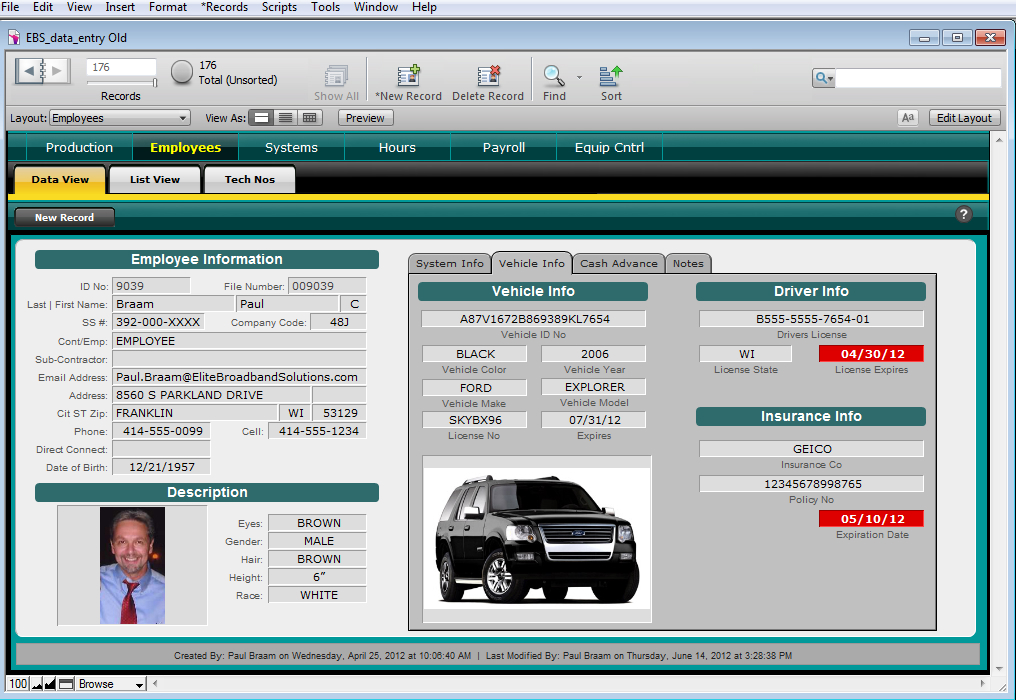Switch View As to list view
This screenshot has width=1016, height=700.
tap(285, 118)
